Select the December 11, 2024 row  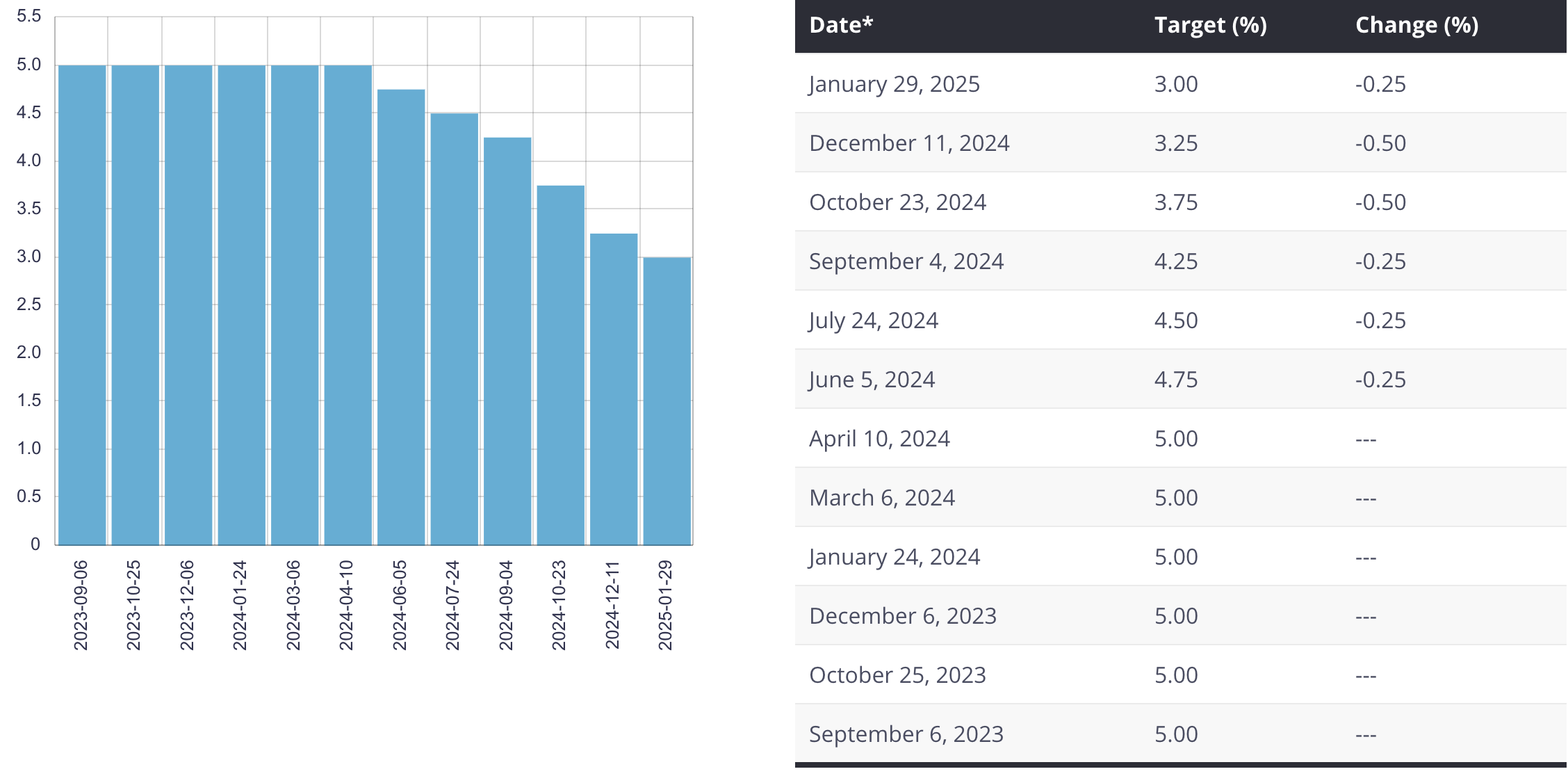(909, 143)
